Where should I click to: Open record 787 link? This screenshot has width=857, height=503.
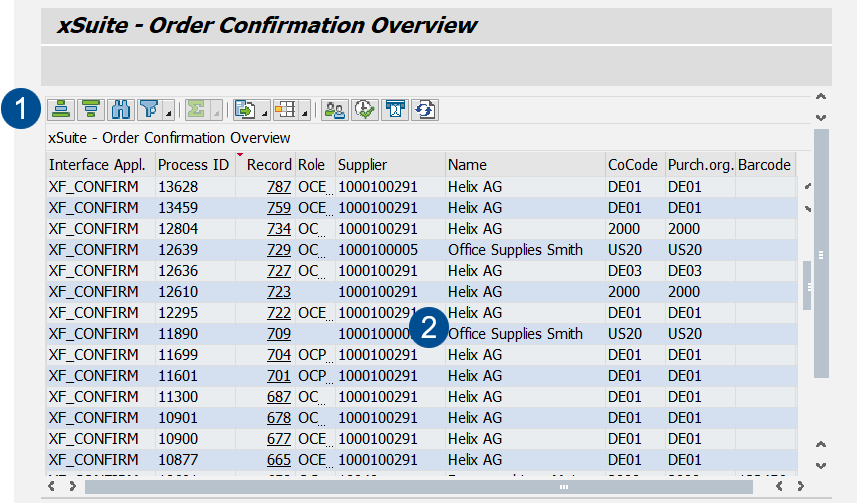coord(278,187)
